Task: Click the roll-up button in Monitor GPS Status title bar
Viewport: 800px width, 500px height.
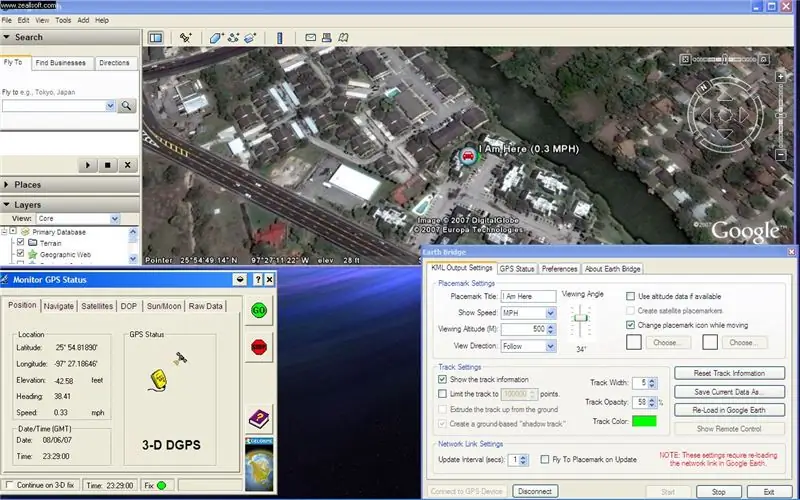Action: [240, 280]
